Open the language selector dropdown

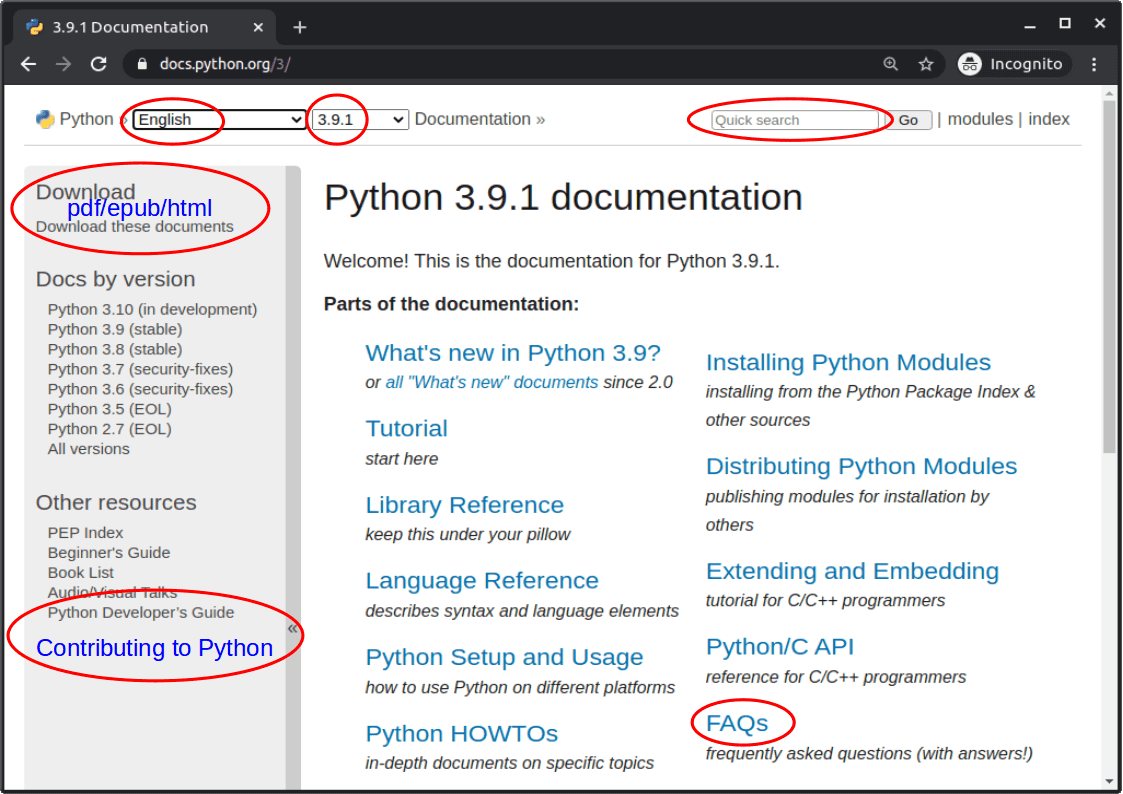(x=215, y=119)
